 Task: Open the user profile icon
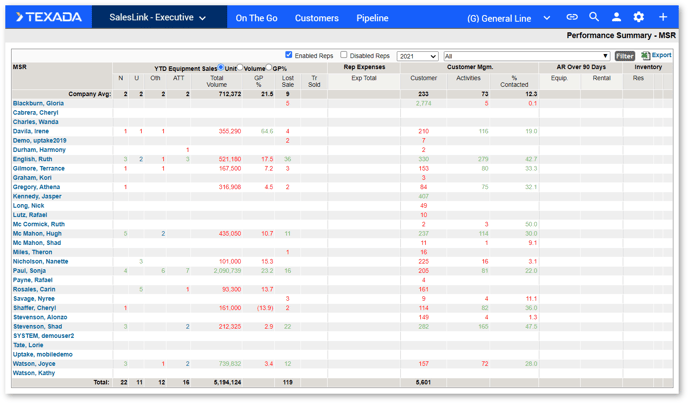[616, 17]
